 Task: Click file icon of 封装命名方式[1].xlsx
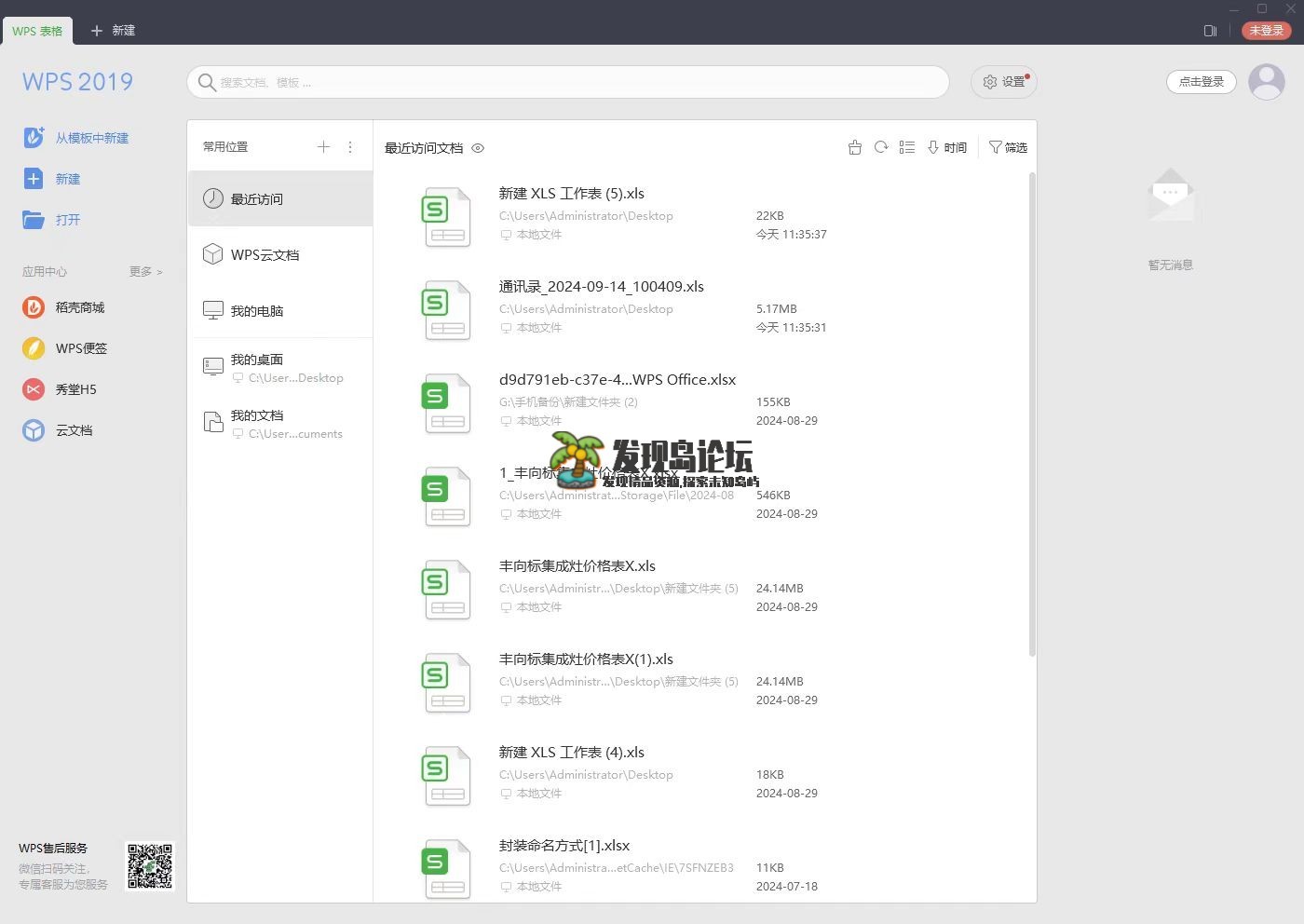click(x=447, y=869)
